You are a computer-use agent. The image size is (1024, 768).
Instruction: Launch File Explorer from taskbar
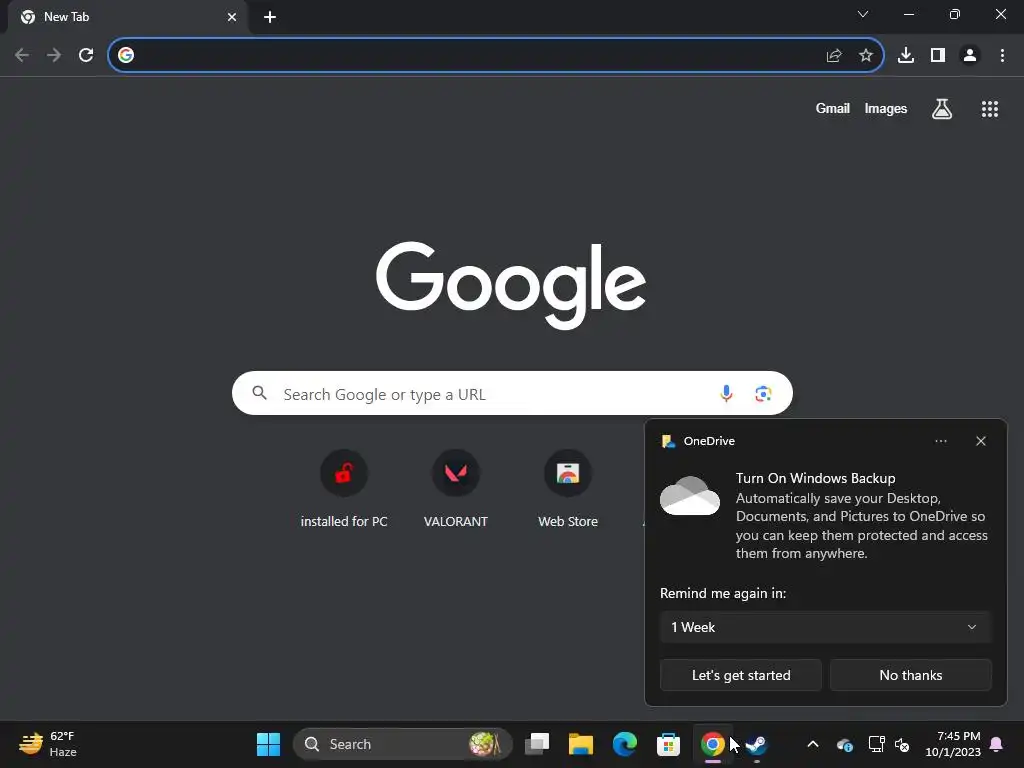tap(581, 744)
